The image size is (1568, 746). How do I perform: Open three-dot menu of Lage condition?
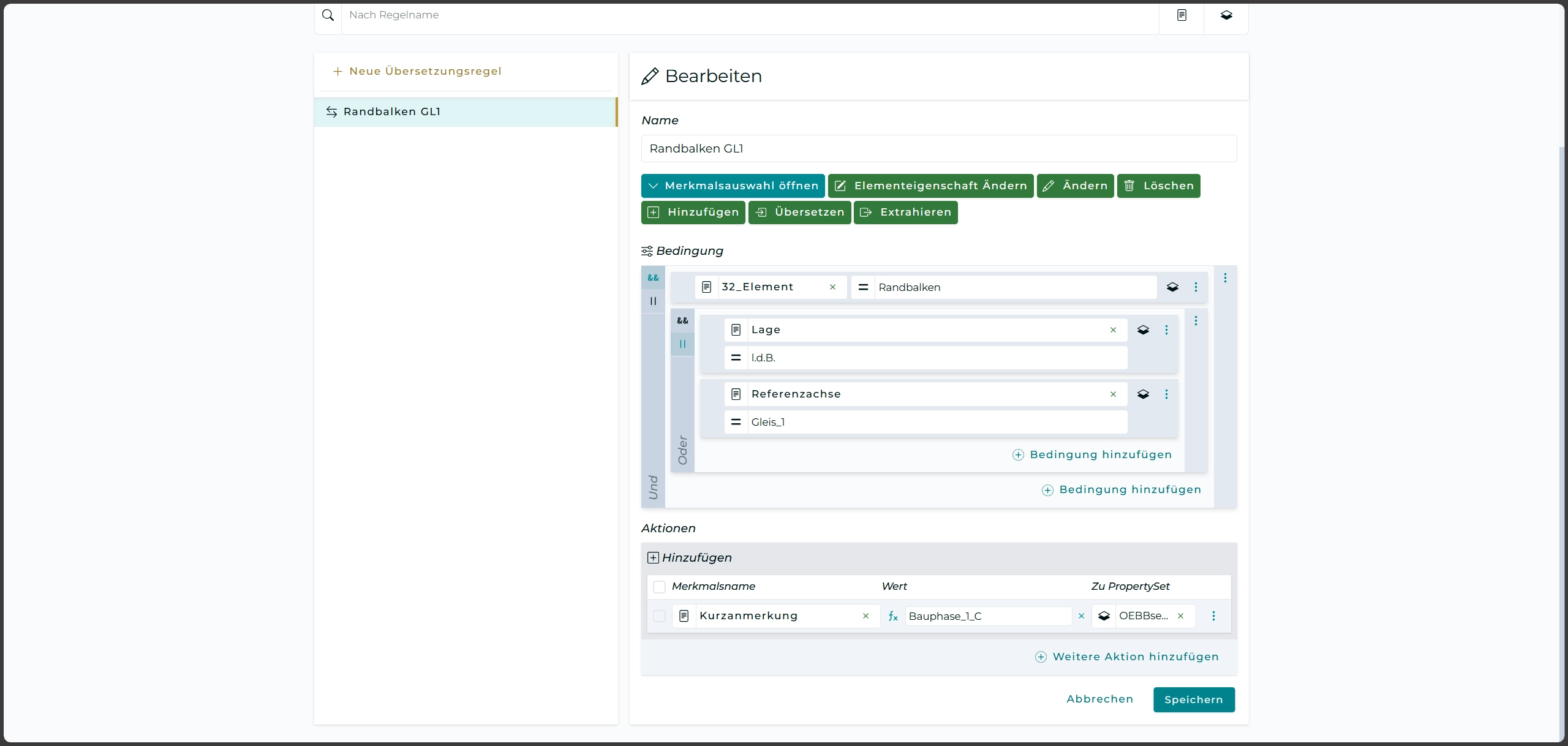pos(1166,330)
